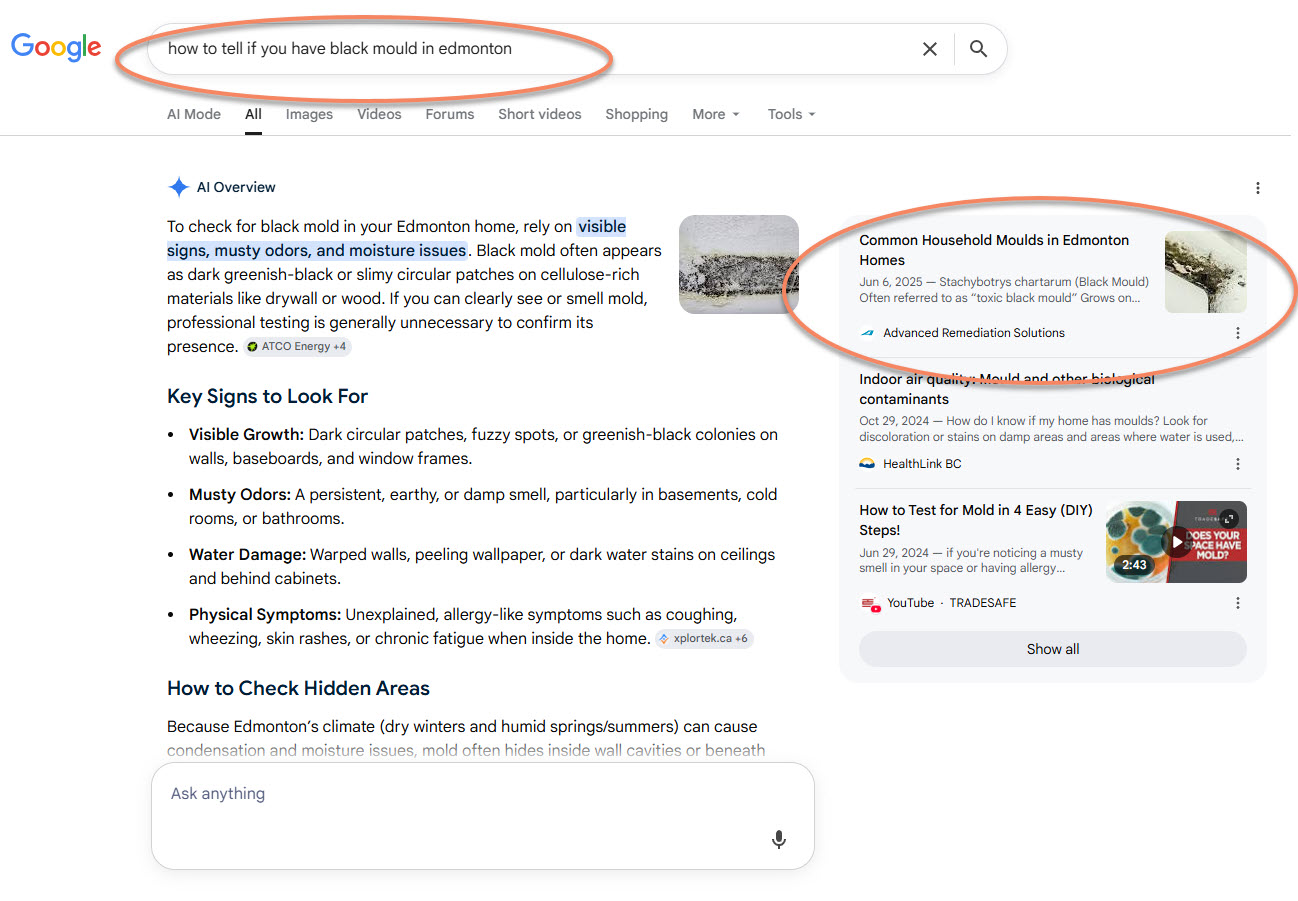Click the YouTube source favicon

point(869,603)
